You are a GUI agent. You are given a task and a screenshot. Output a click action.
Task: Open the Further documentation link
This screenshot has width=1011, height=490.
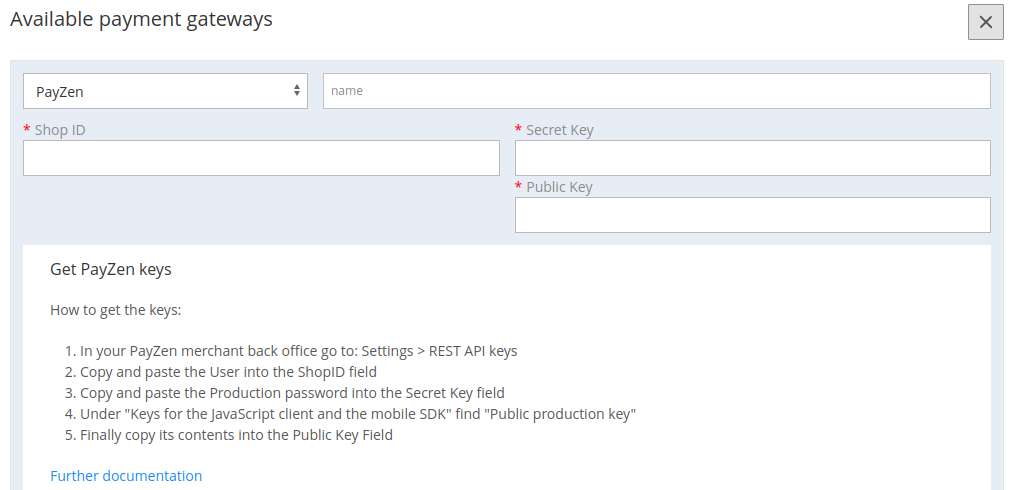[x=126, y=476]
